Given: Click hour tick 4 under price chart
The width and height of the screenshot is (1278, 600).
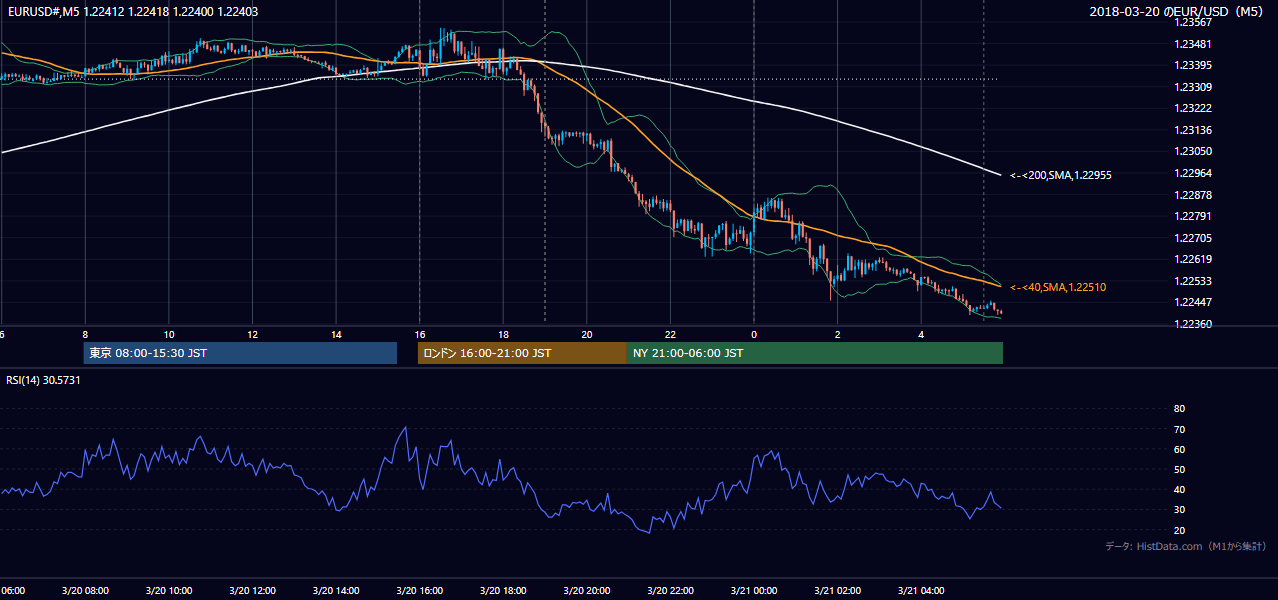Looking at the screenshot, I should 920,334.
